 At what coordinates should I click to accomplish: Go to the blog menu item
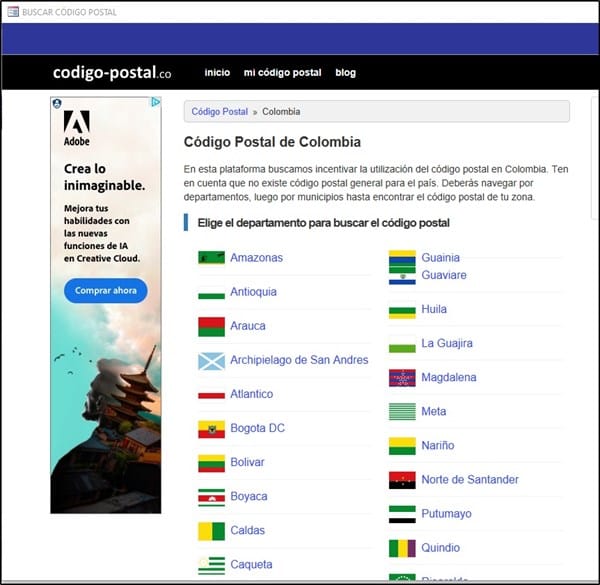point(345,72)
